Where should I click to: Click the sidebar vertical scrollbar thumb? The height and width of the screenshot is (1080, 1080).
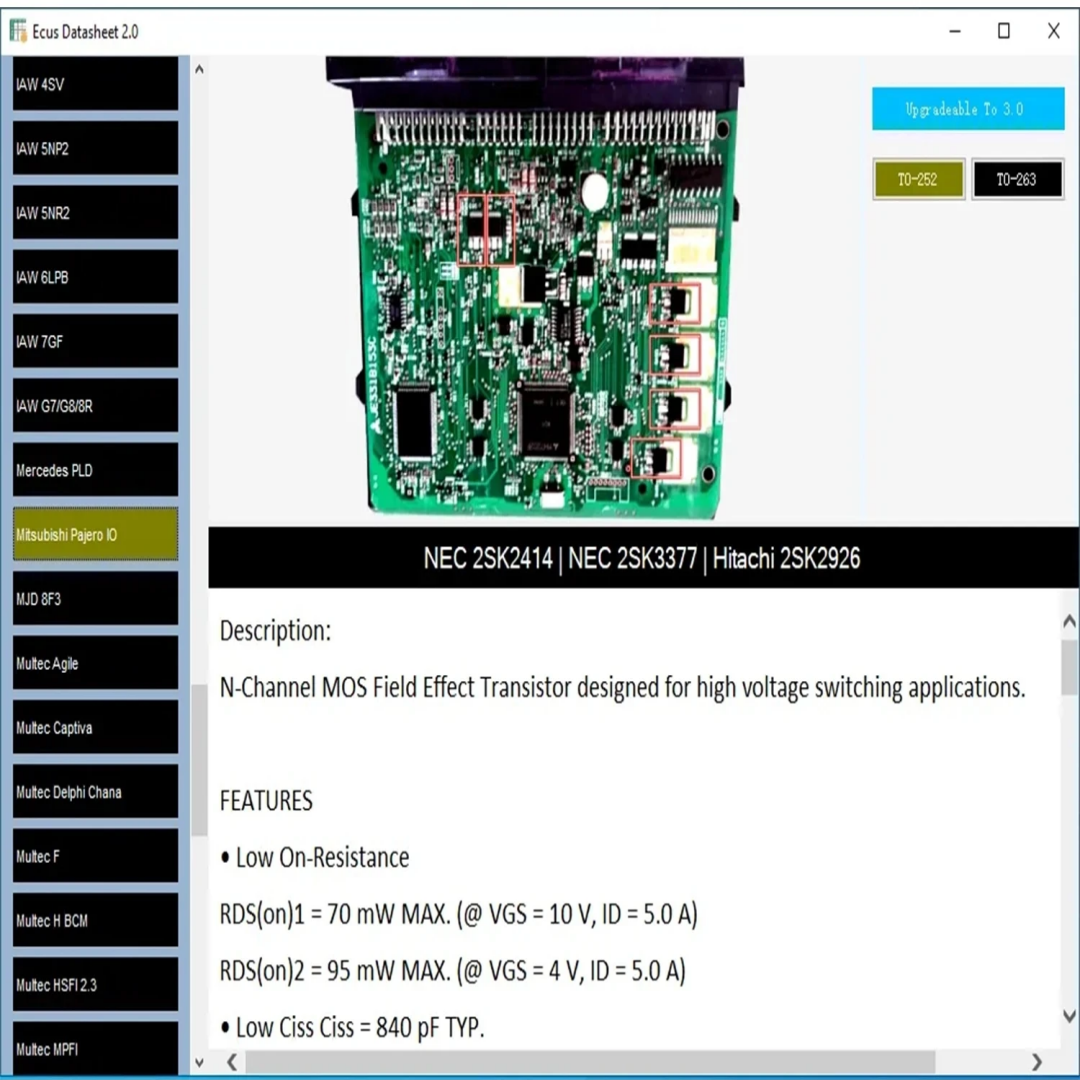click(199, 760)
